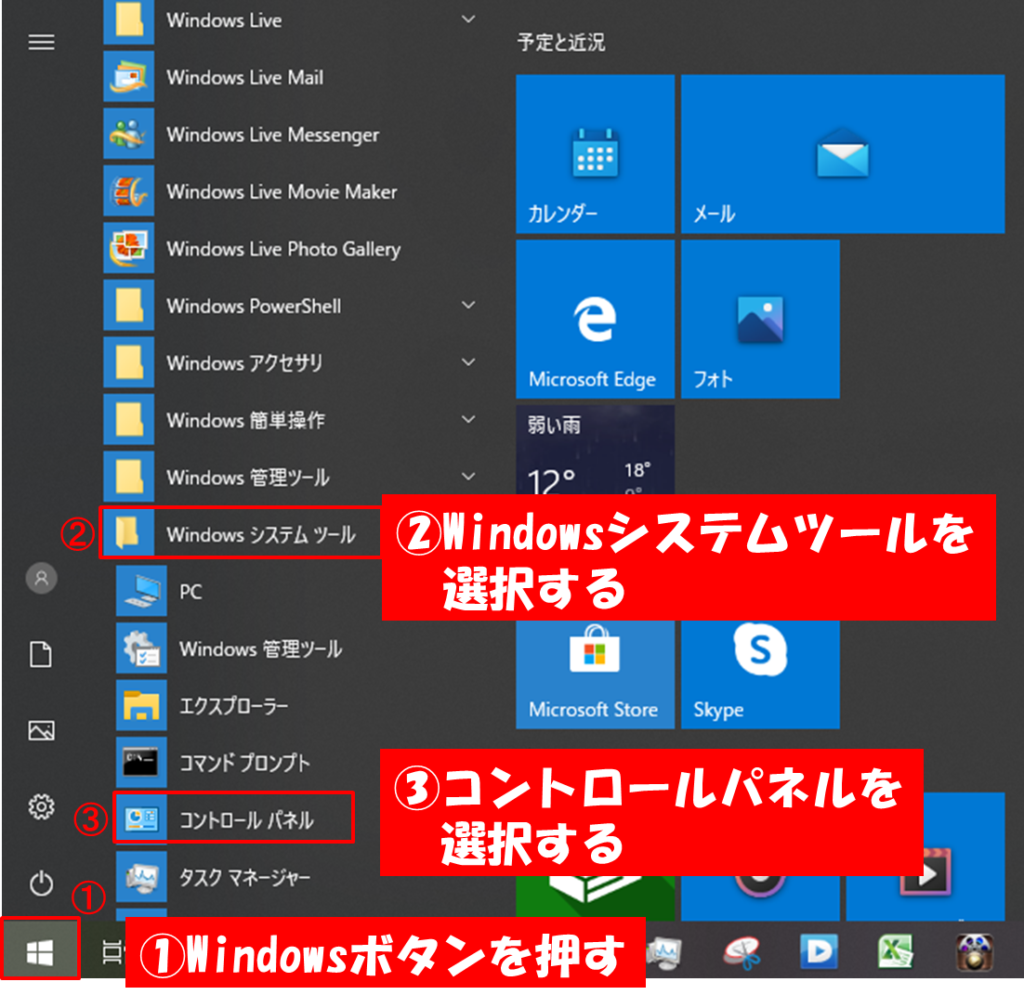Open the Snipping Tool scissors taskbar icon

pyautogui.click(x=741, y=951)
